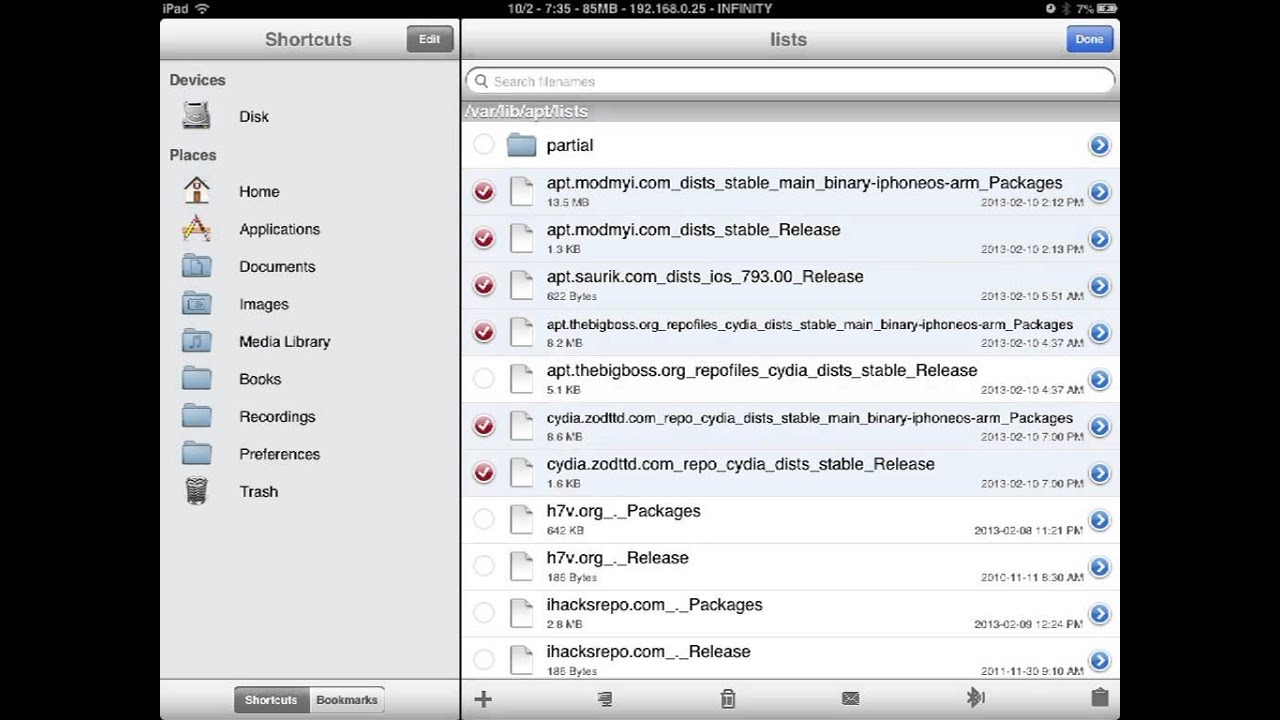Click the Media Library label
Viewport: 1280px width, 720px height.
click(x=284, y=342)
